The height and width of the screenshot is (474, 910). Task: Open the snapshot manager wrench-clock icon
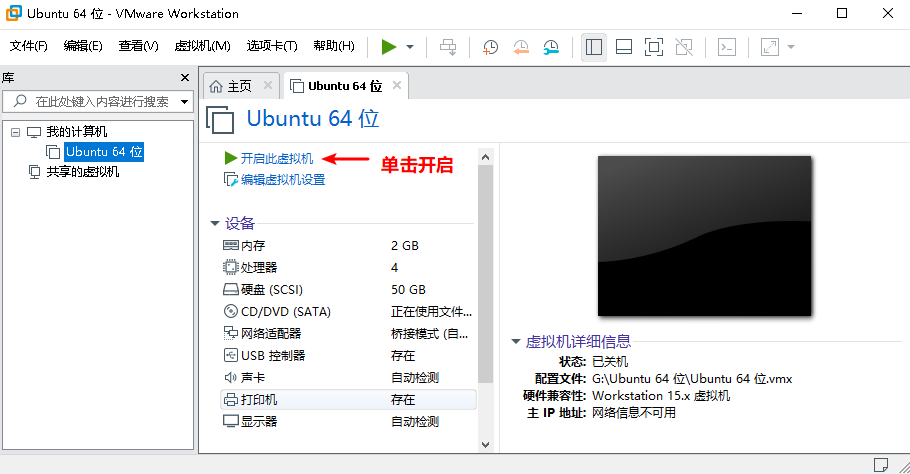pos(551,47)
